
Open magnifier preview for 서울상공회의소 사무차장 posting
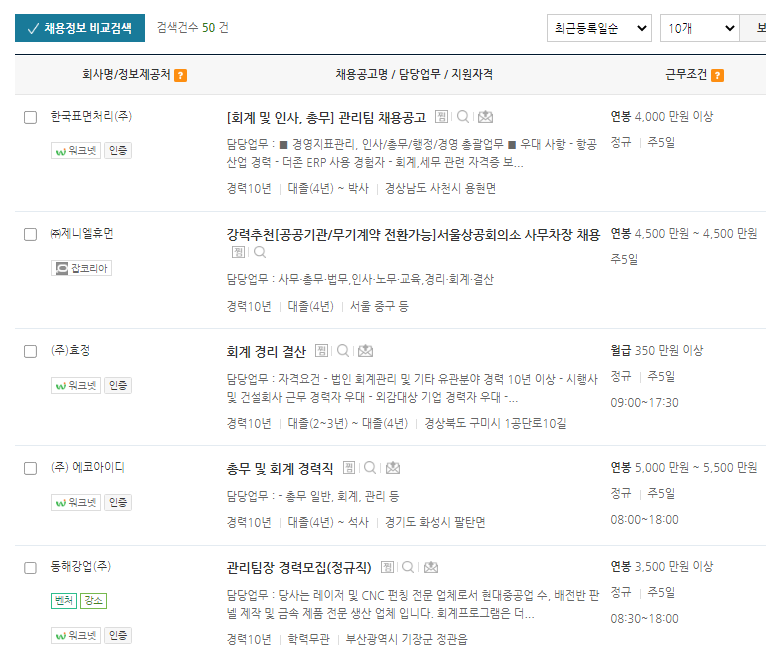[x=260, y=252]
